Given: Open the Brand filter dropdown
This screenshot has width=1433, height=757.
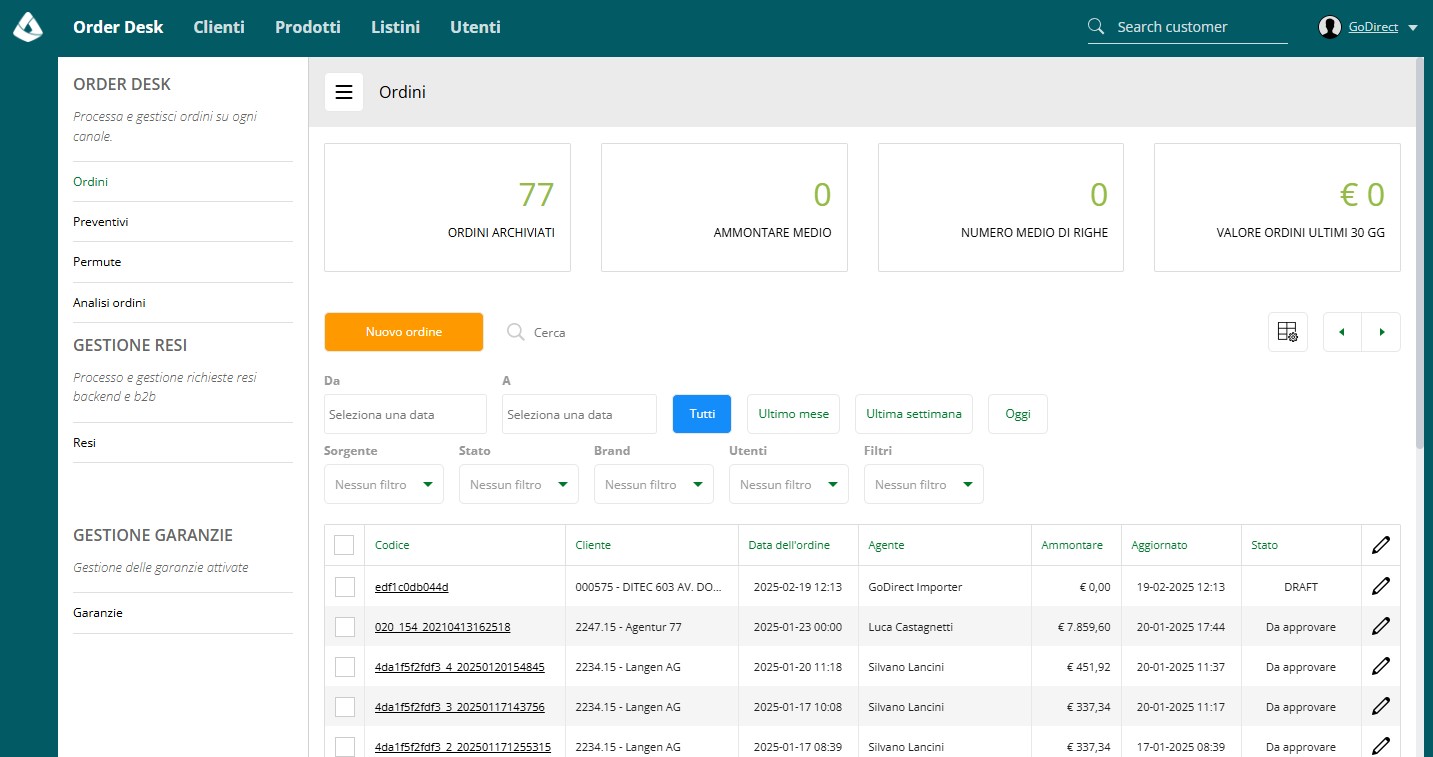Looking at the screenshot, I should pos(654,484).
